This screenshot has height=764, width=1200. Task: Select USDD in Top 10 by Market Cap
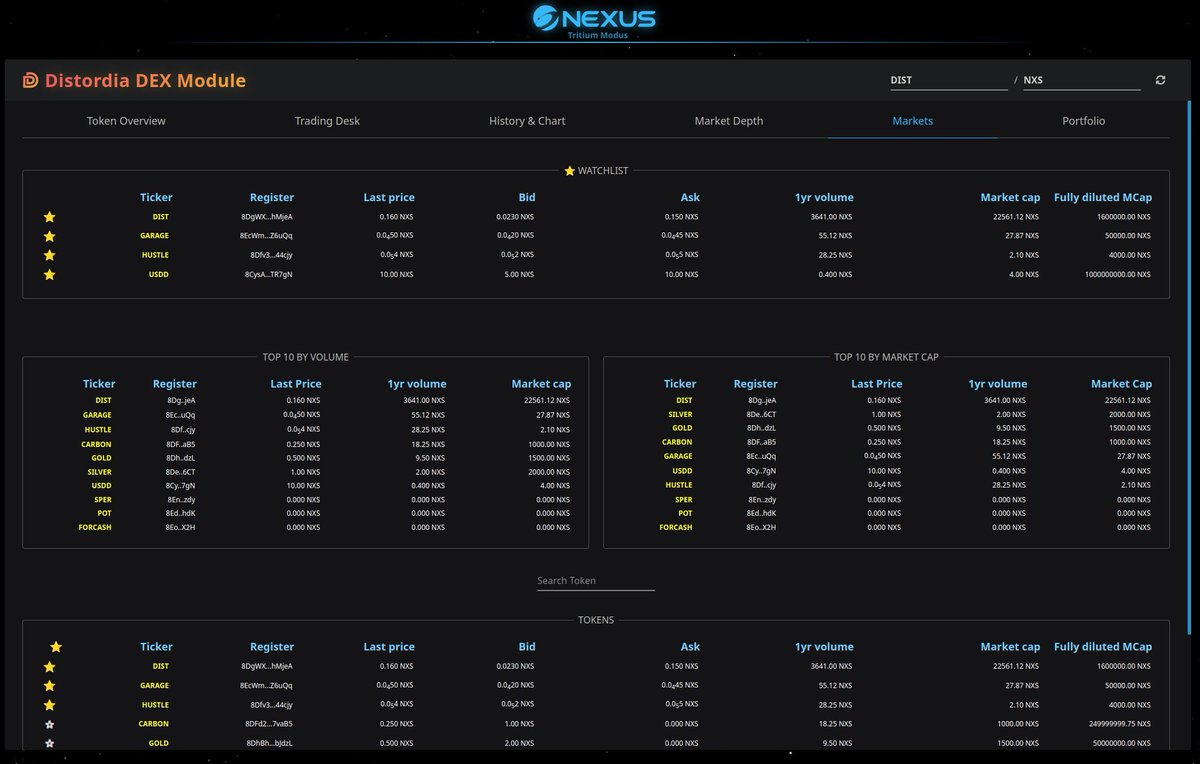pos(683,471)
